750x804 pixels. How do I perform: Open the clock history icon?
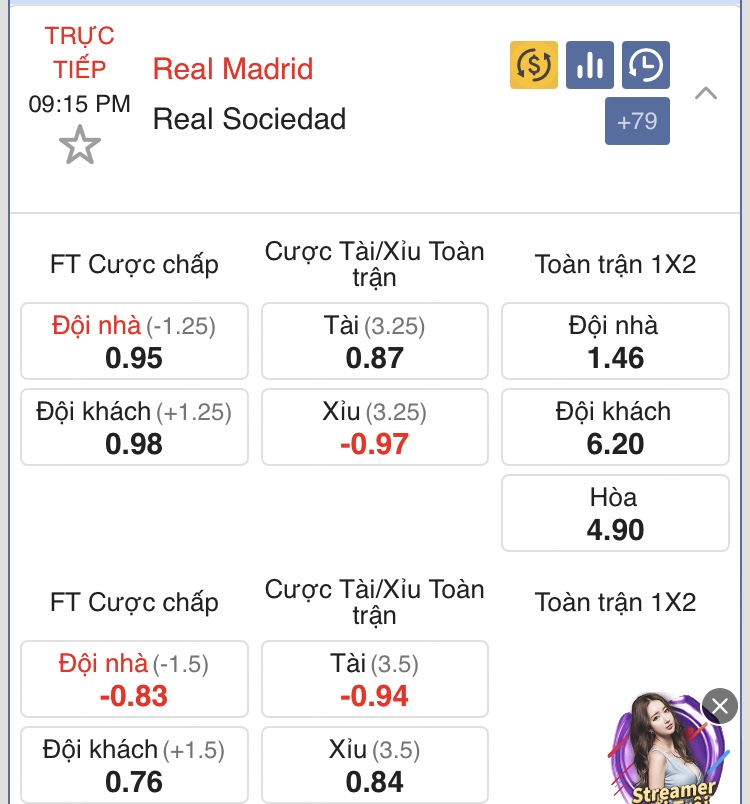click(x=645, y=65)
